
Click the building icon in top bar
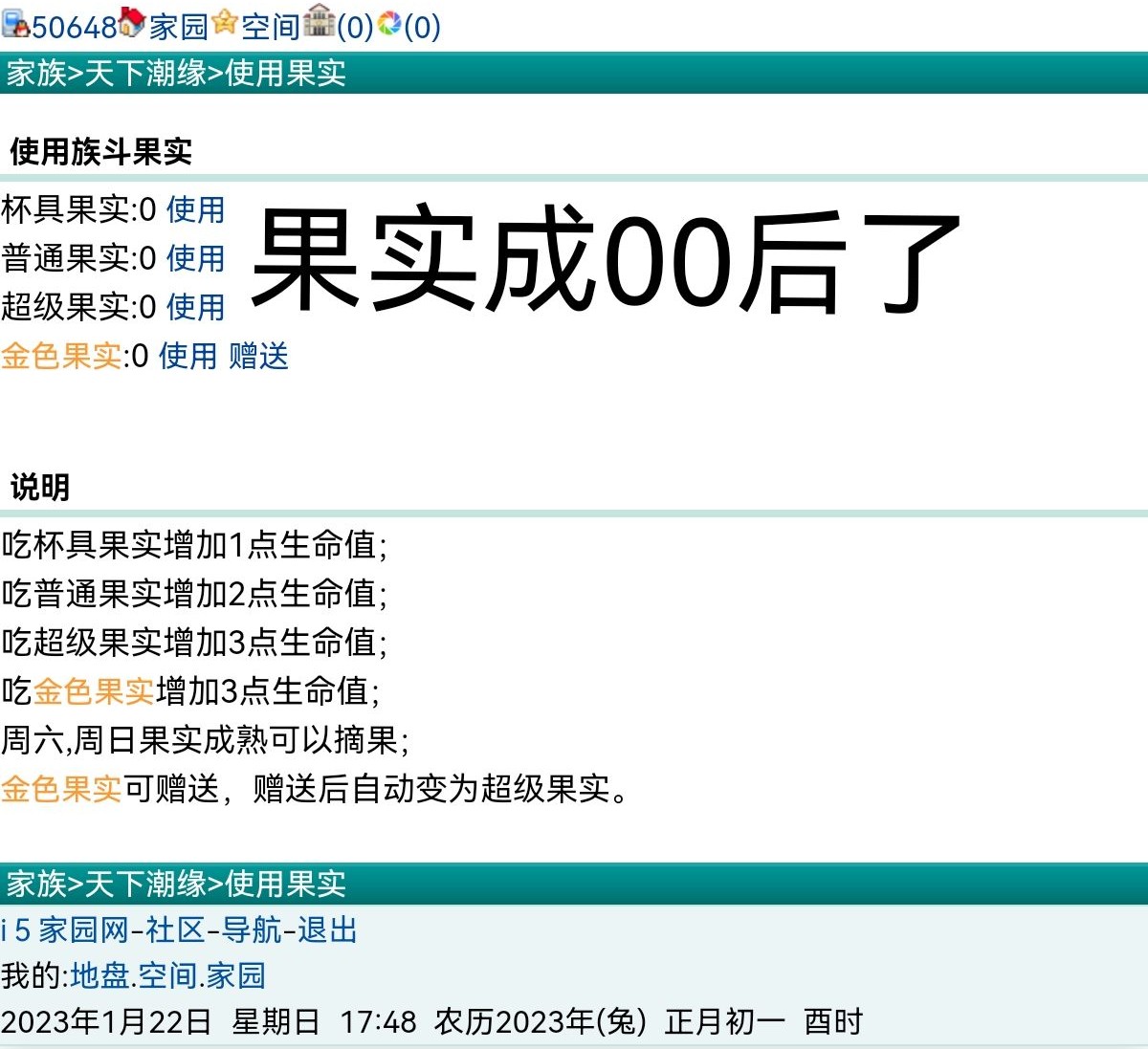[x=319, y=21]
